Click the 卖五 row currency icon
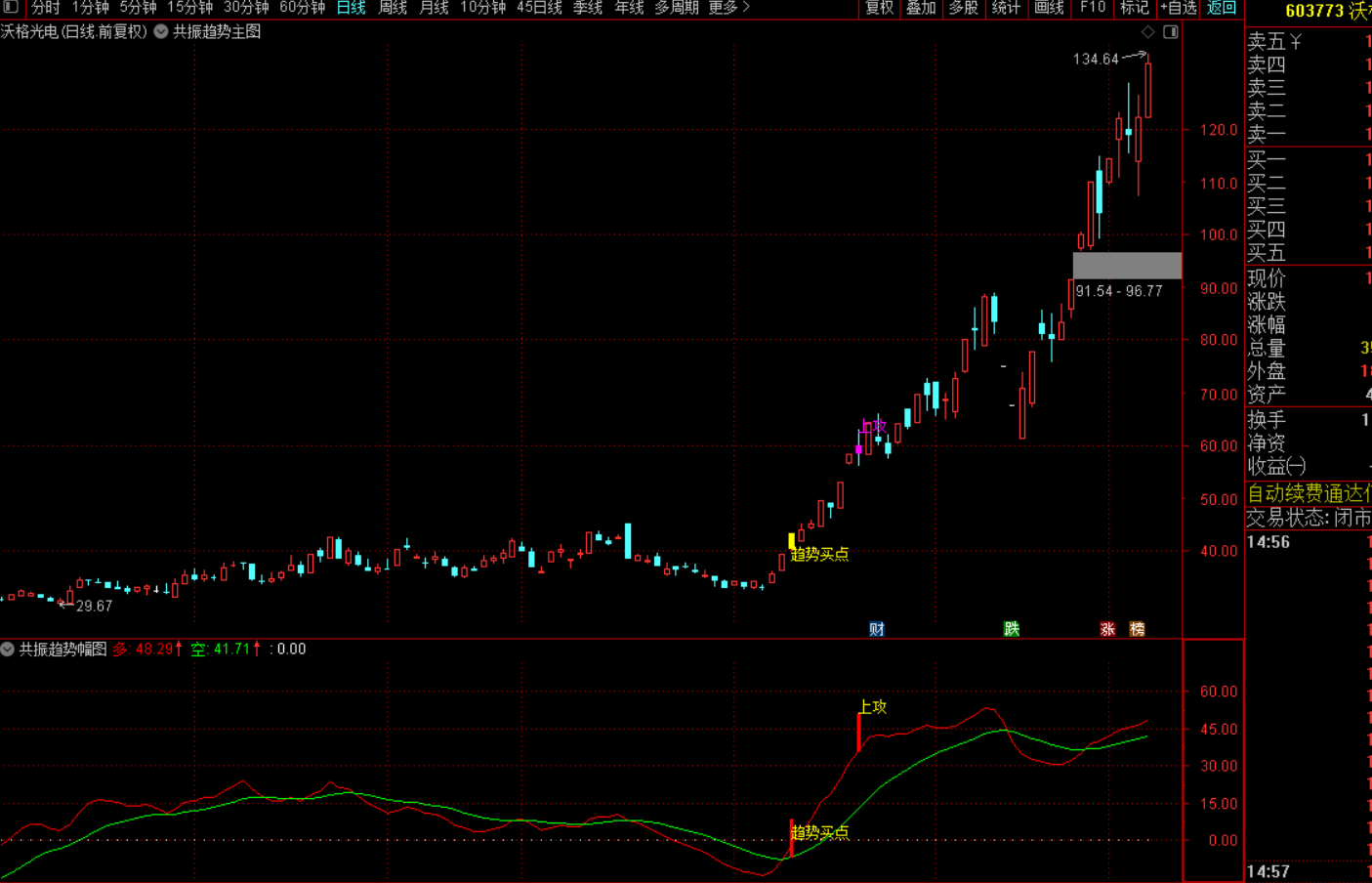 click(1296, 41)
